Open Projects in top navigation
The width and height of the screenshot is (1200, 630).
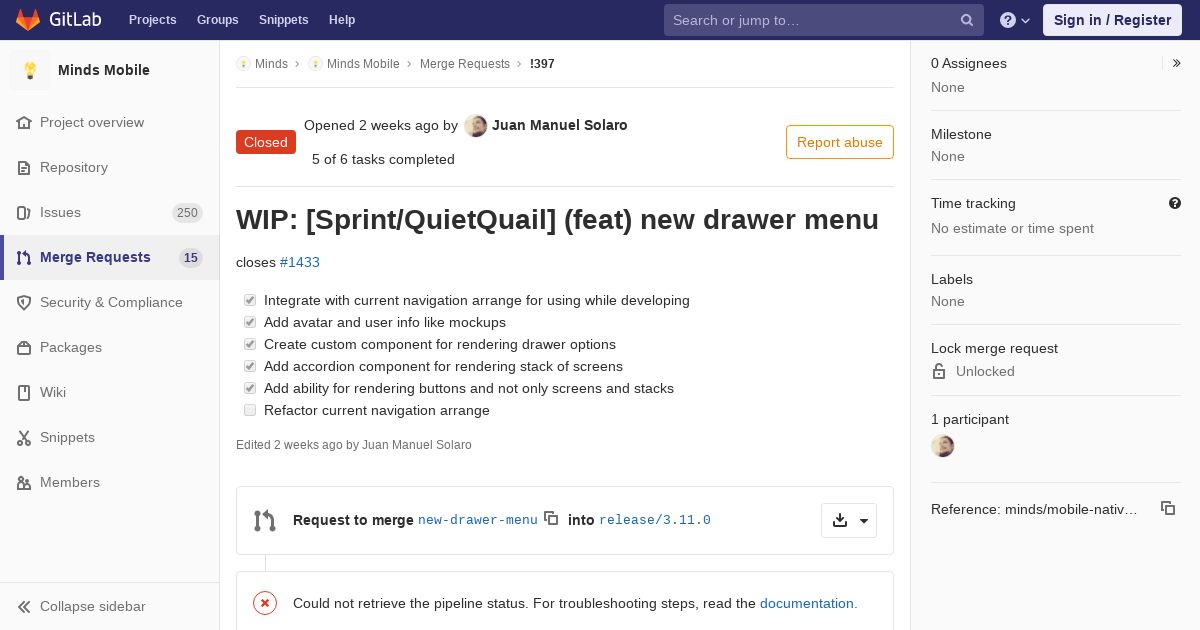point(153,20)
